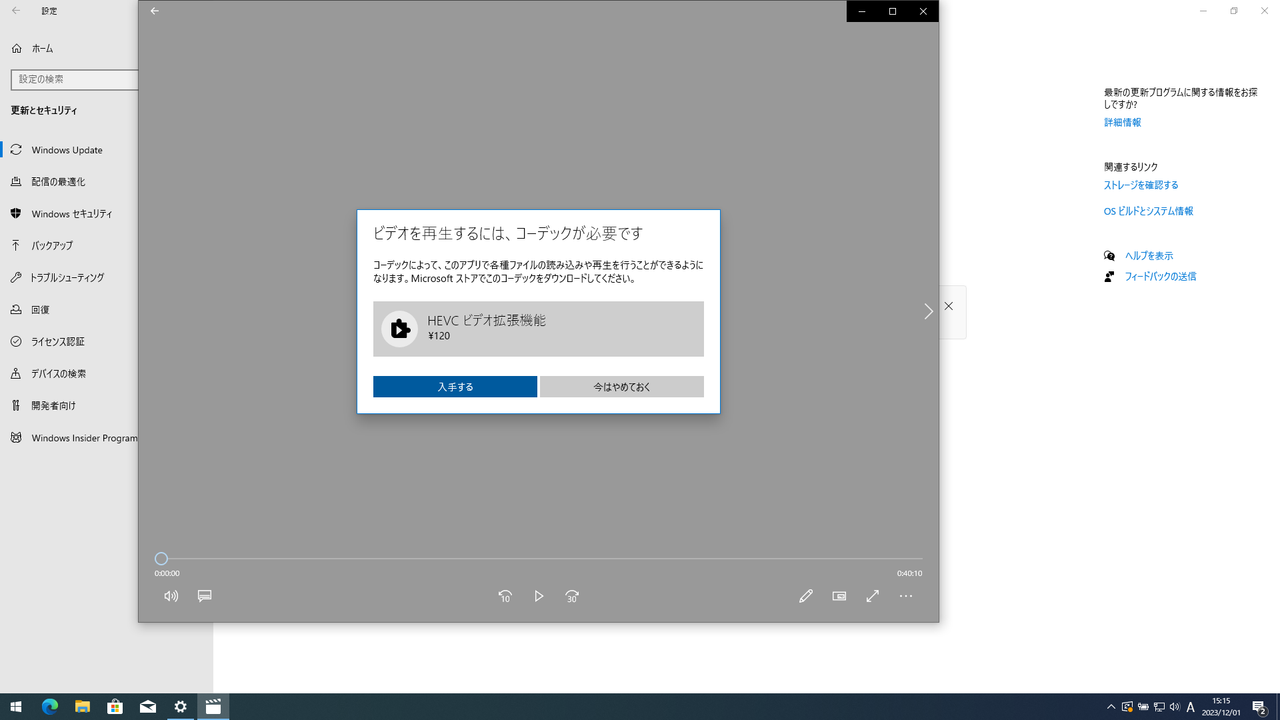
Task: Open トラブルシューティング settings page
Action: pyautogui.click(x=68, y=278)
